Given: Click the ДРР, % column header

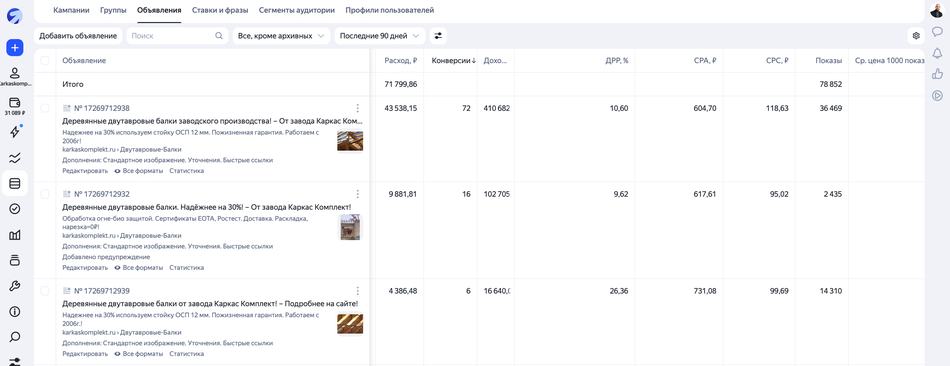Looking at the screenshot, I should 617,61.
